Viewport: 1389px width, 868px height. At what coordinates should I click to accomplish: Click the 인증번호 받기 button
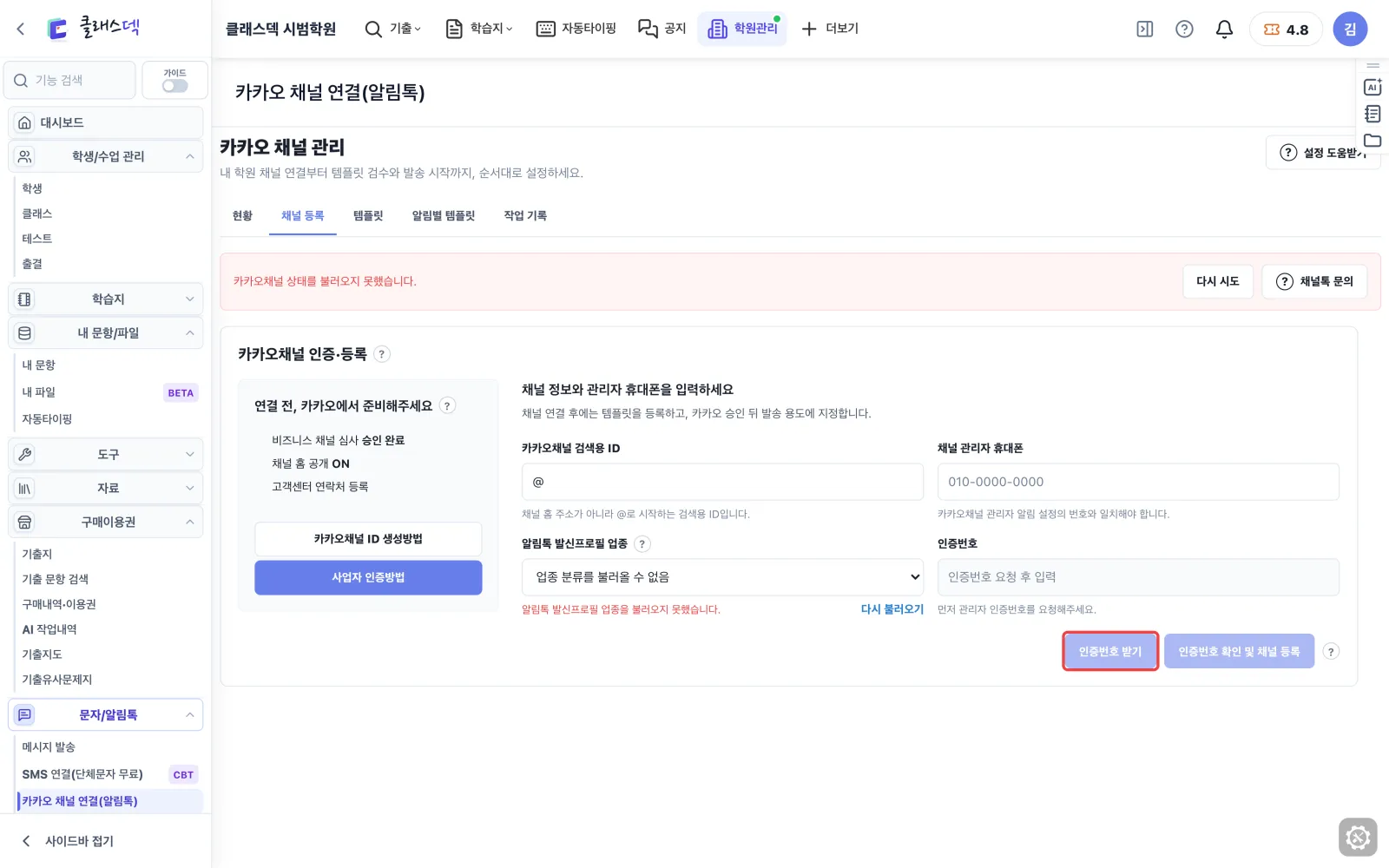pyautogui.click(x=1110, y=651)
